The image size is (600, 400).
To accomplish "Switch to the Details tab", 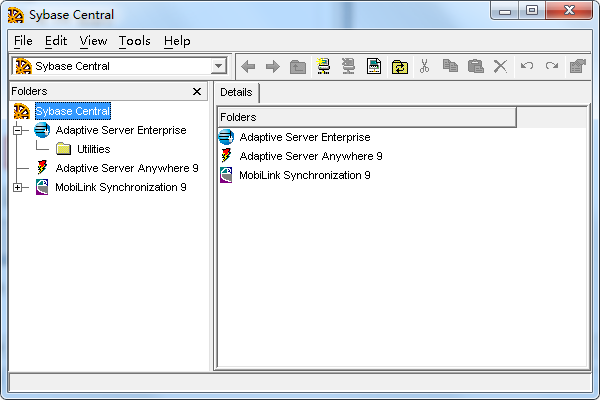I will pos(236,92).
